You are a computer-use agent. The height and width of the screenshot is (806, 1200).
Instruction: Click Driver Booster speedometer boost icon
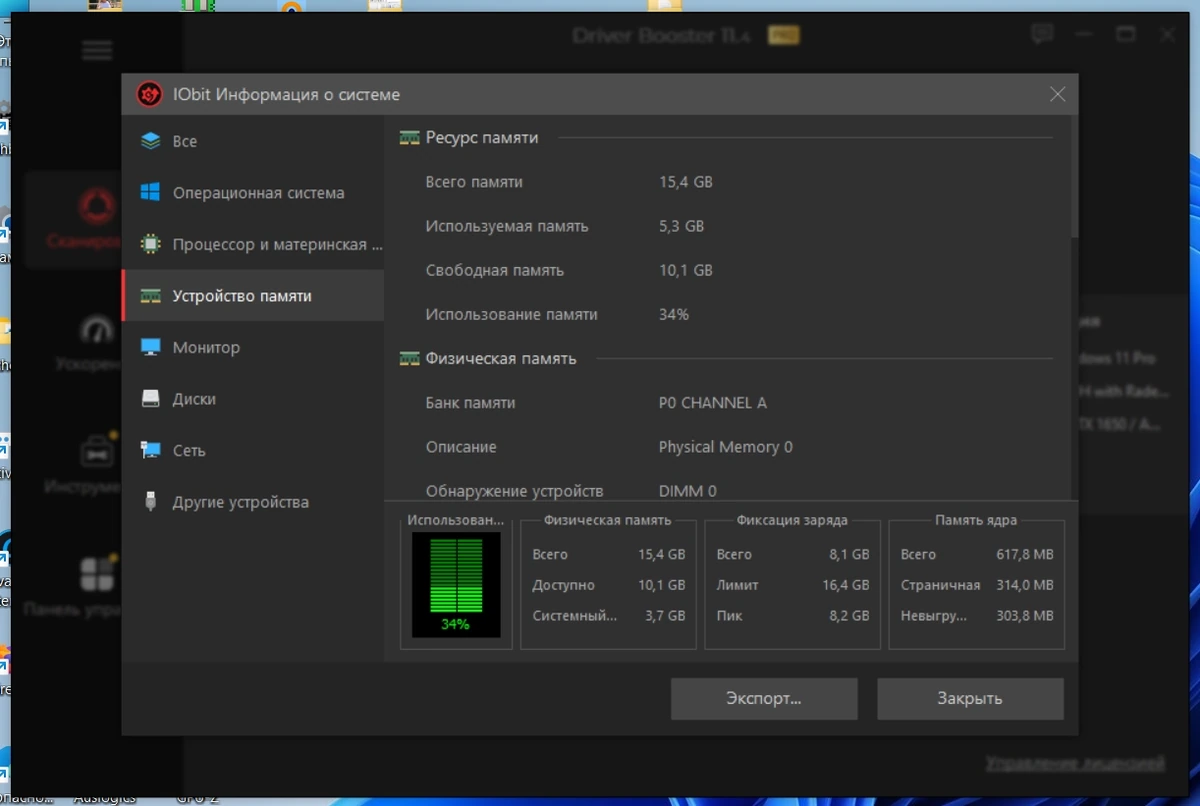[x=97, y=331]
